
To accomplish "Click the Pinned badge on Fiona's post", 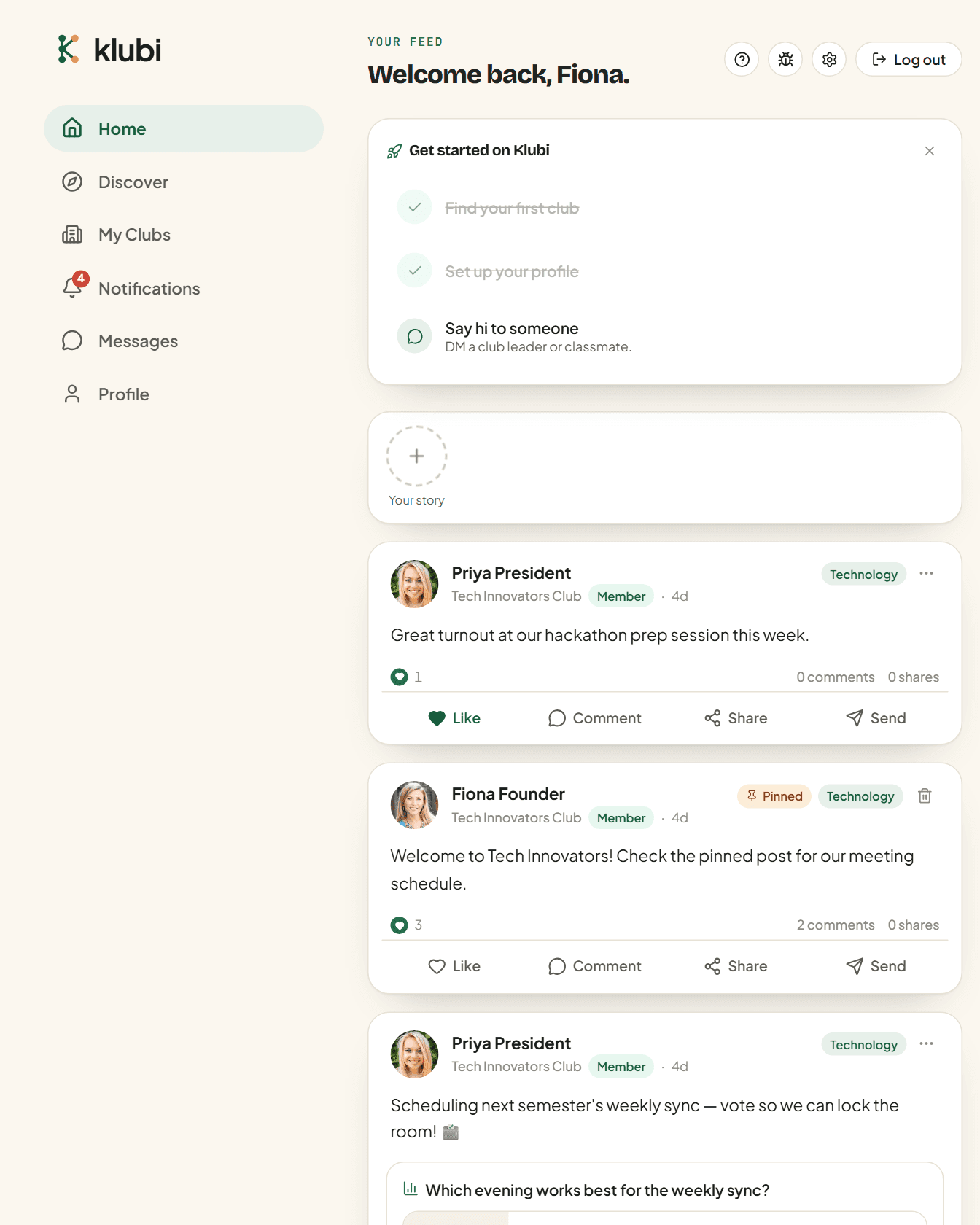I will click(774, 796).
